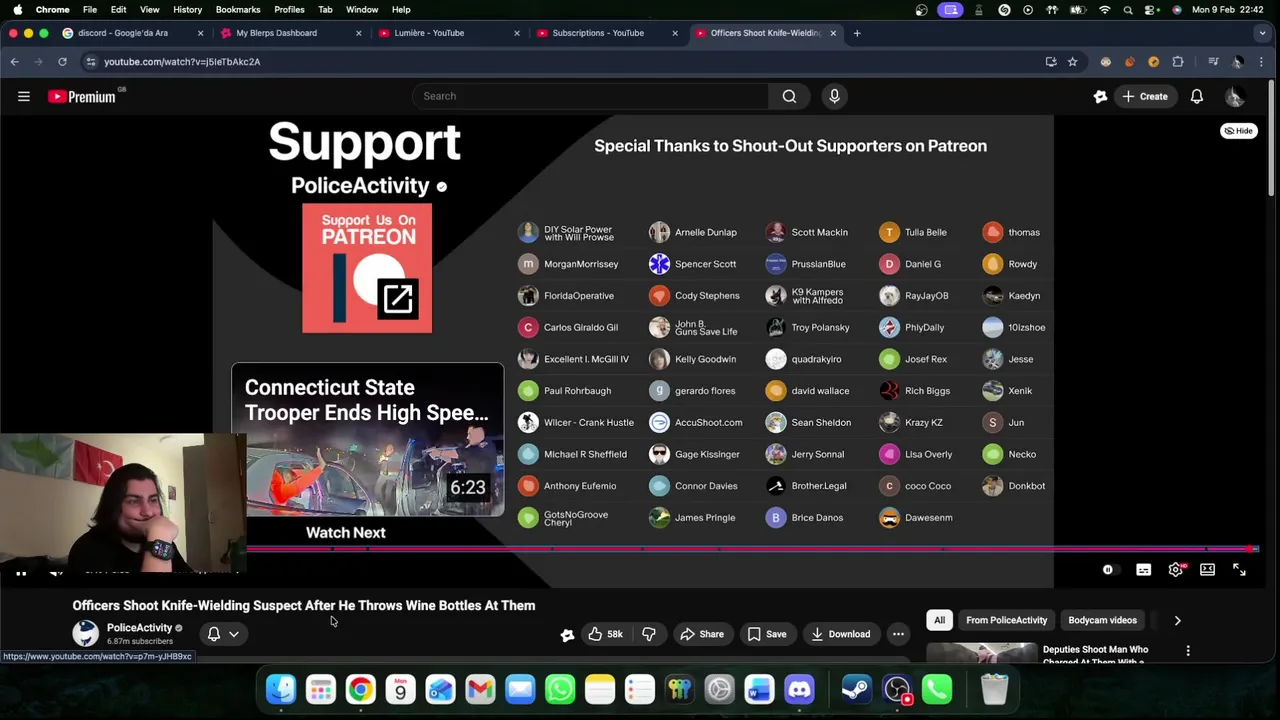Open Chrome three-dot menu

pyautogui.click(x=1262, y=62)
